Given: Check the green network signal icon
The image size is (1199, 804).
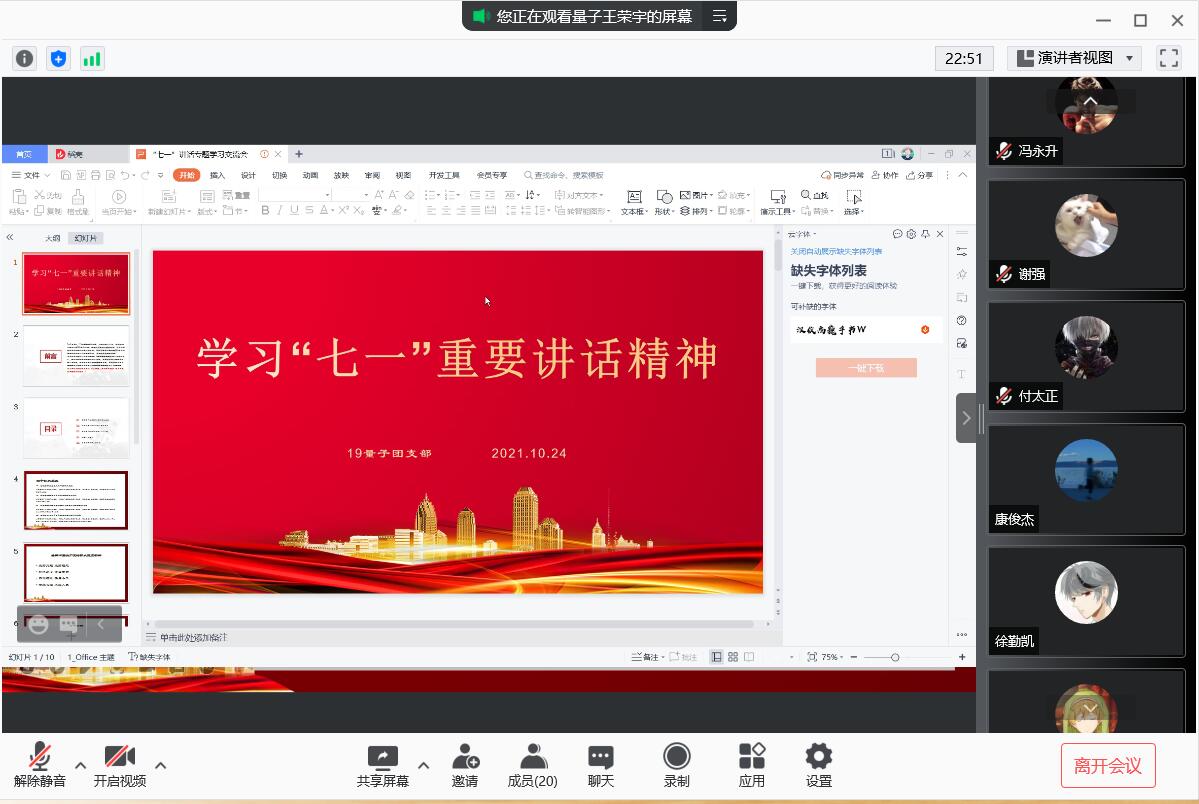Looking at the screenshot, I should click(92, 58).
